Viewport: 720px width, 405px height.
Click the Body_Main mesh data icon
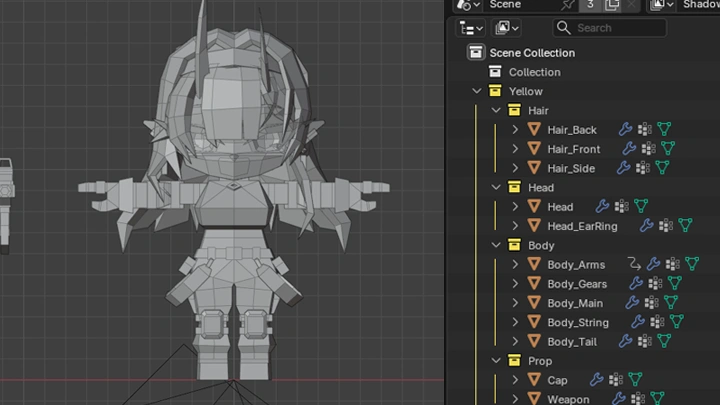tap(671, 303)
